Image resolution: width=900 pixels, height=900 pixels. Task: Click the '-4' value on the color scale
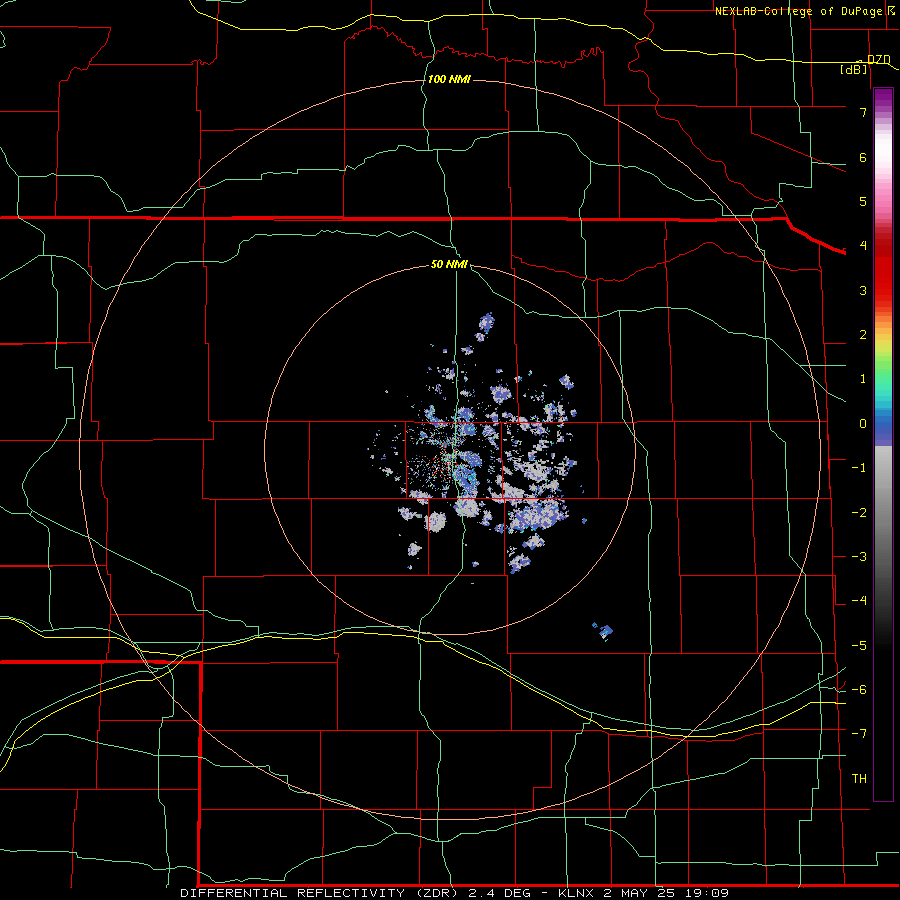pyautogui.click(x=859, y=601)
